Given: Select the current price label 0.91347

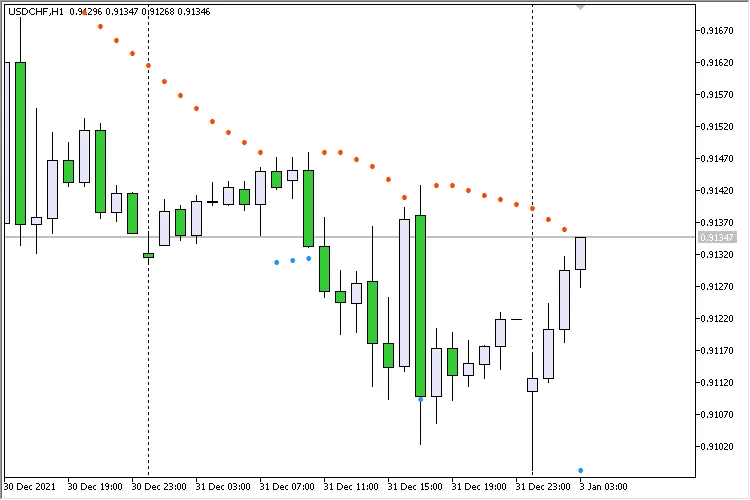Looking at the screenshot, I should (x=717, y=237).
